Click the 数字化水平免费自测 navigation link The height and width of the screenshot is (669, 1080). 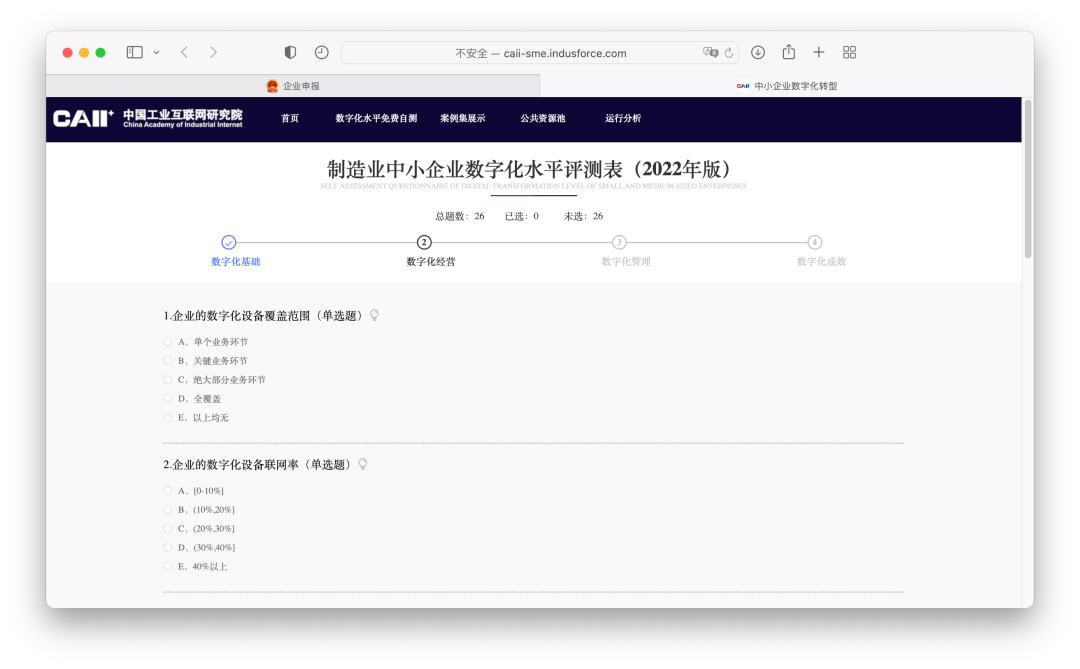tap(377, 117)
